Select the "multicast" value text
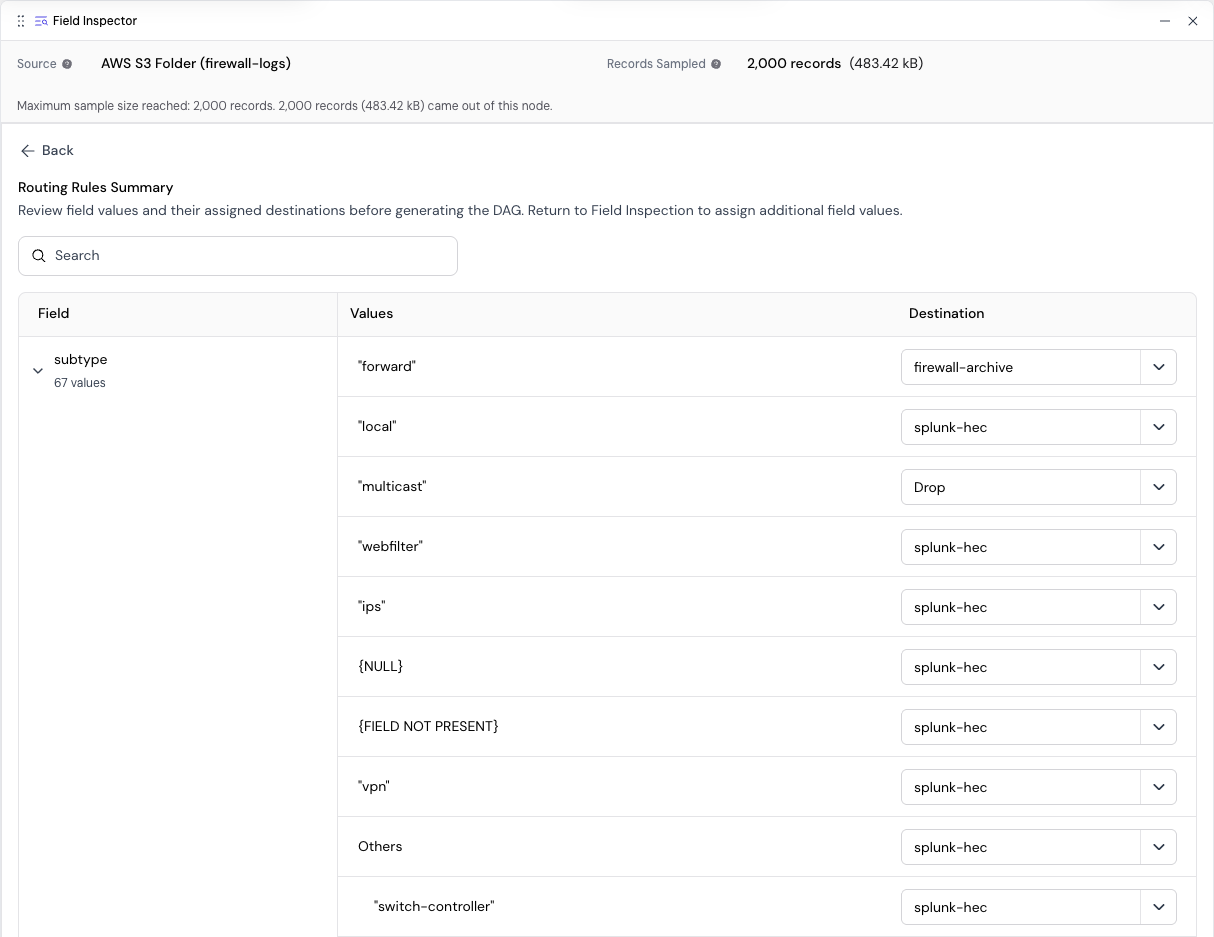The height and width of the screenshot is (937, 1214). pos(392,487)
